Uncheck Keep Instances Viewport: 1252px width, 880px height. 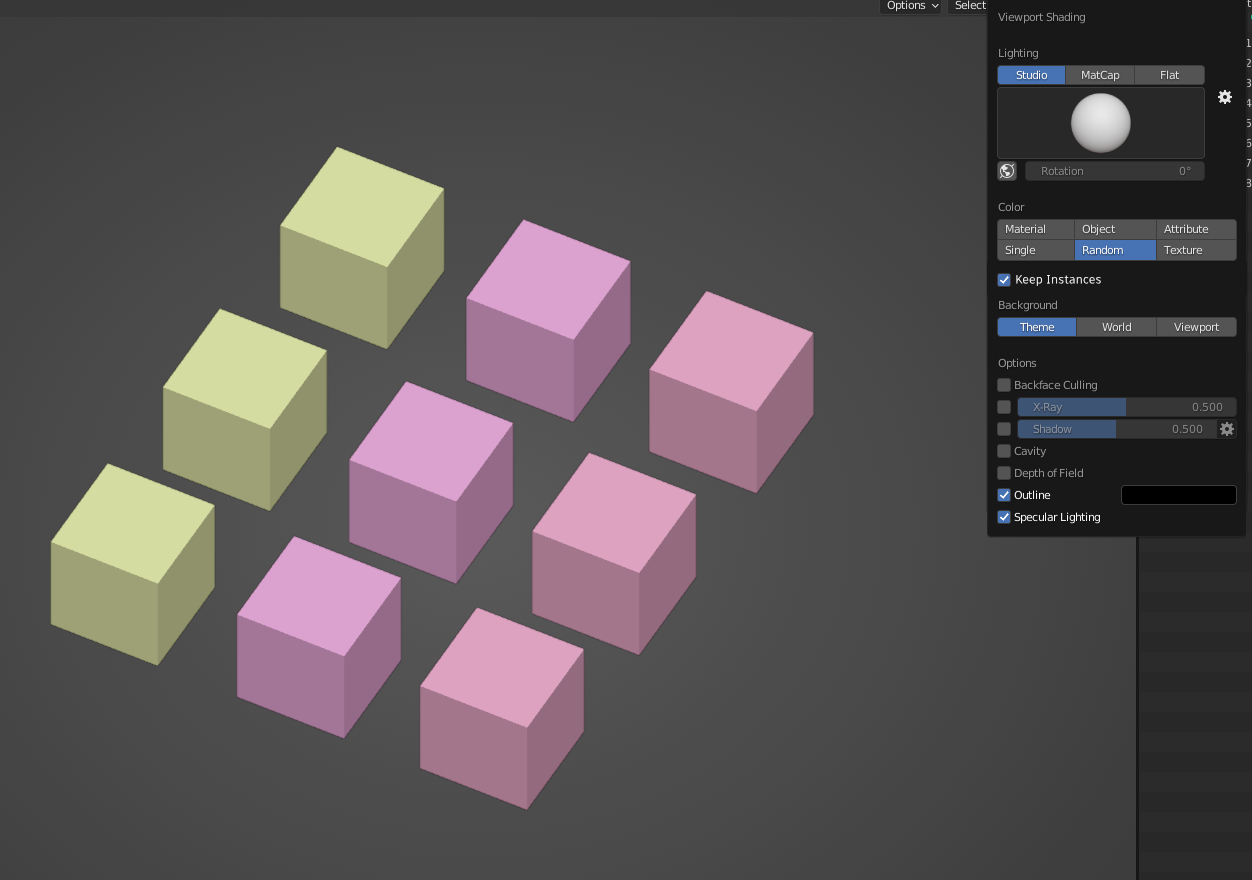(x=1004, y=280)
